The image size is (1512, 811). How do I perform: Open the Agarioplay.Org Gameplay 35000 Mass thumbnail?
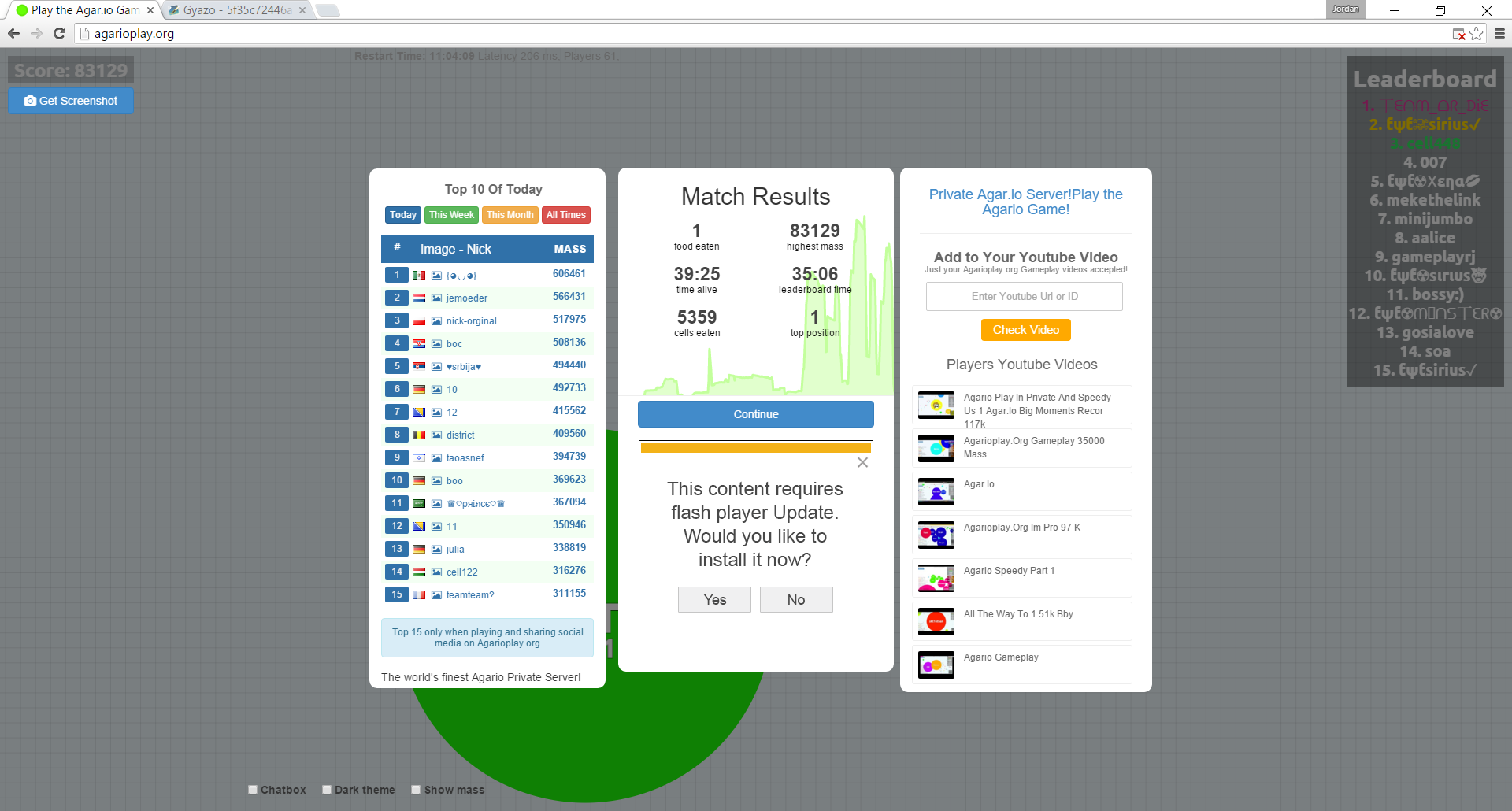(x=936, y=448)
